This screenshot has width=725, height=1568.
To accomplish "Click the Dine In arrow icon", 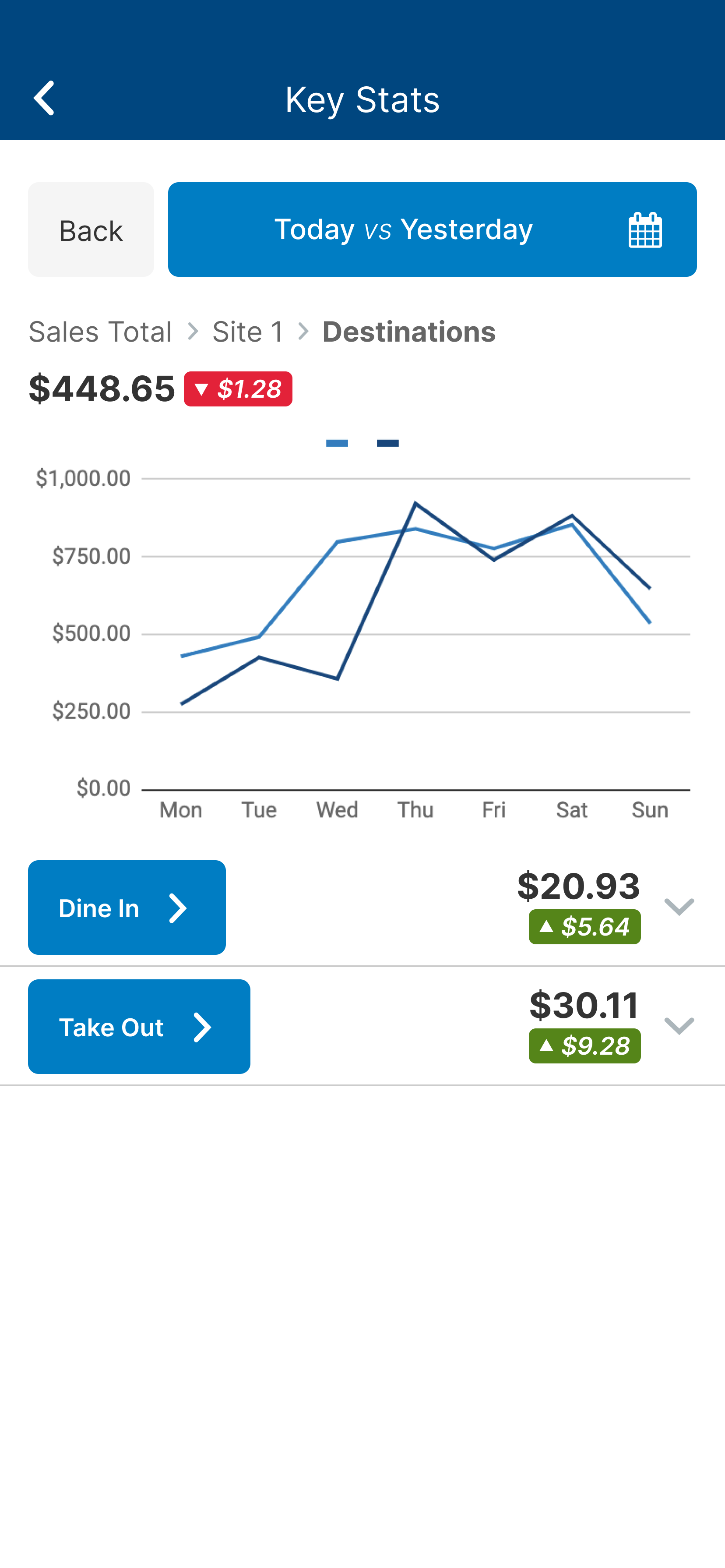I will [178, 908].
